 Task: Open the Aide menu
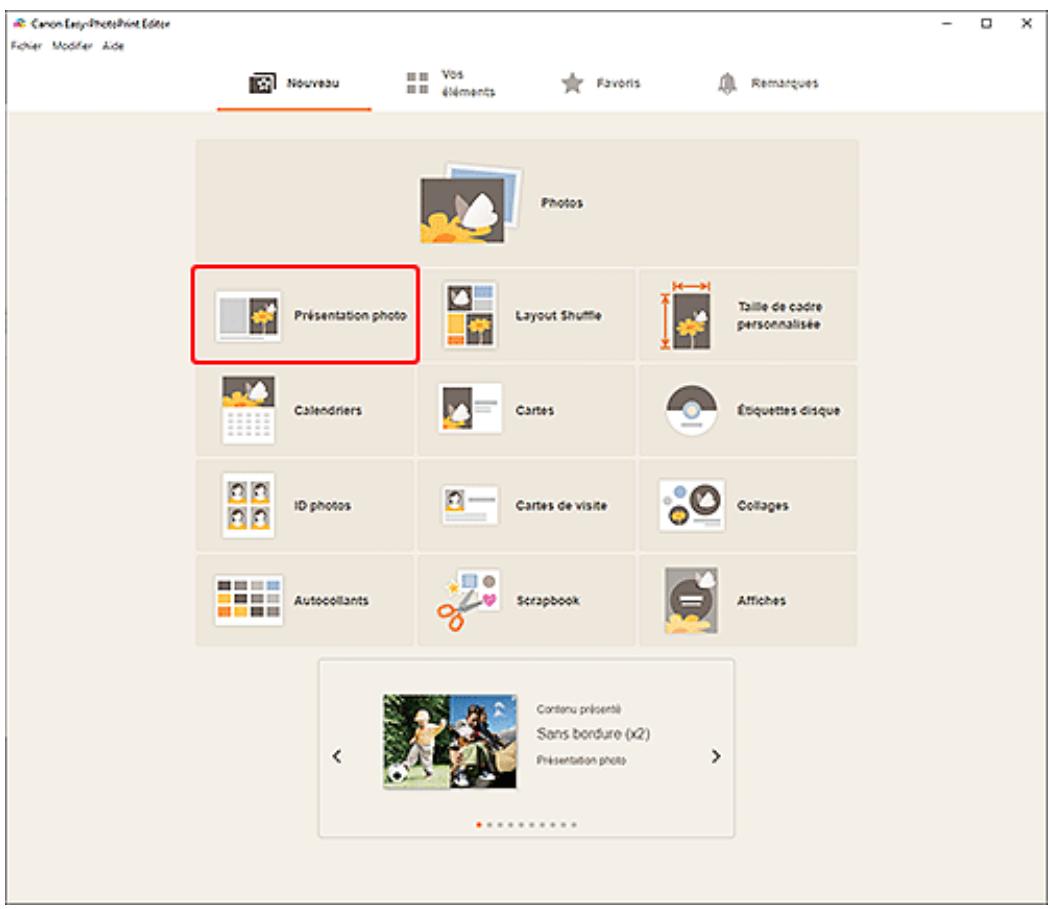tap(113, 46)
